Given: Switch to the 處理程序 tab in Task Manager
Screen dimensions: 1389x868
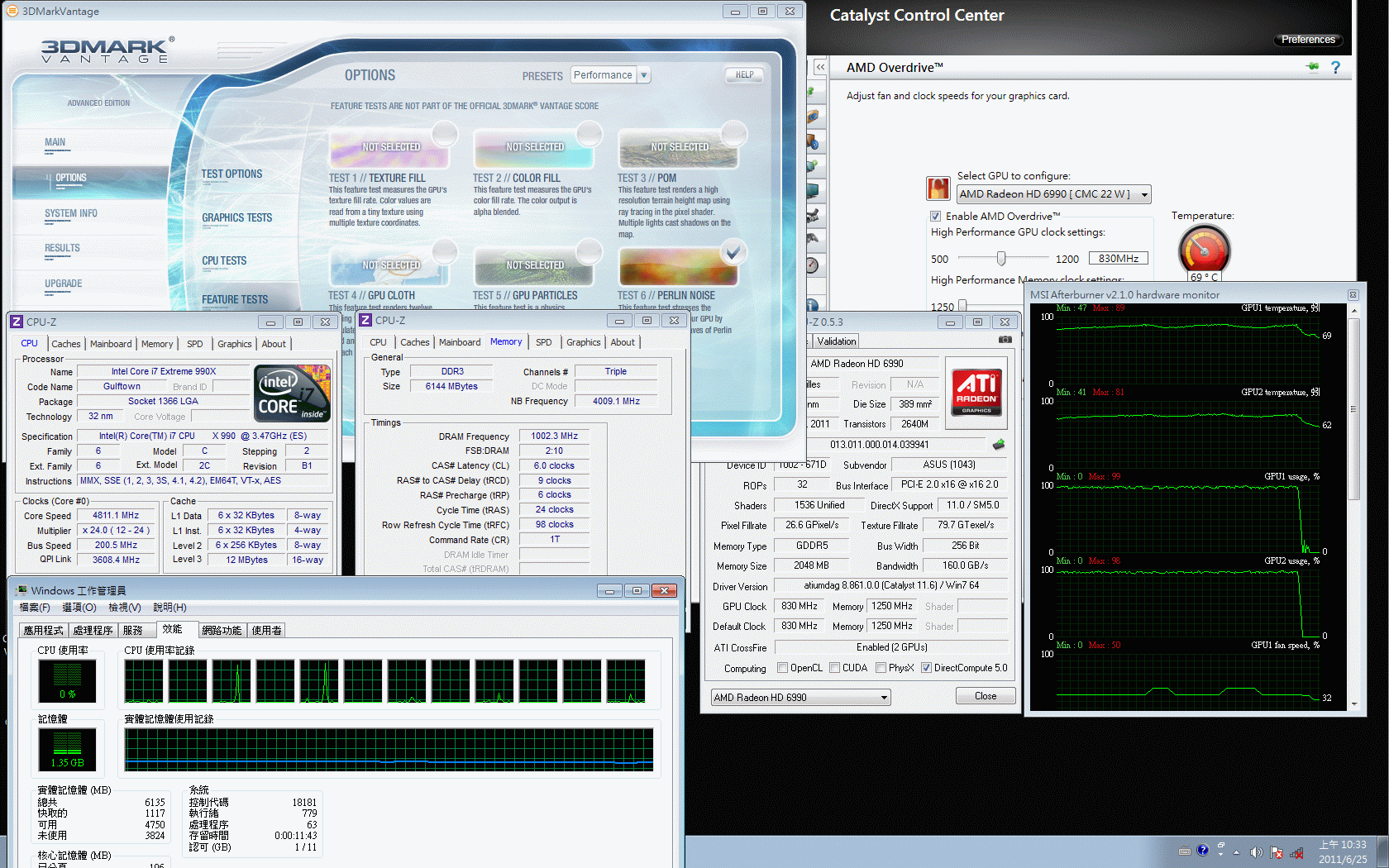Looking at the screenshot, I should pyautogui.click(x=93, y=630).
